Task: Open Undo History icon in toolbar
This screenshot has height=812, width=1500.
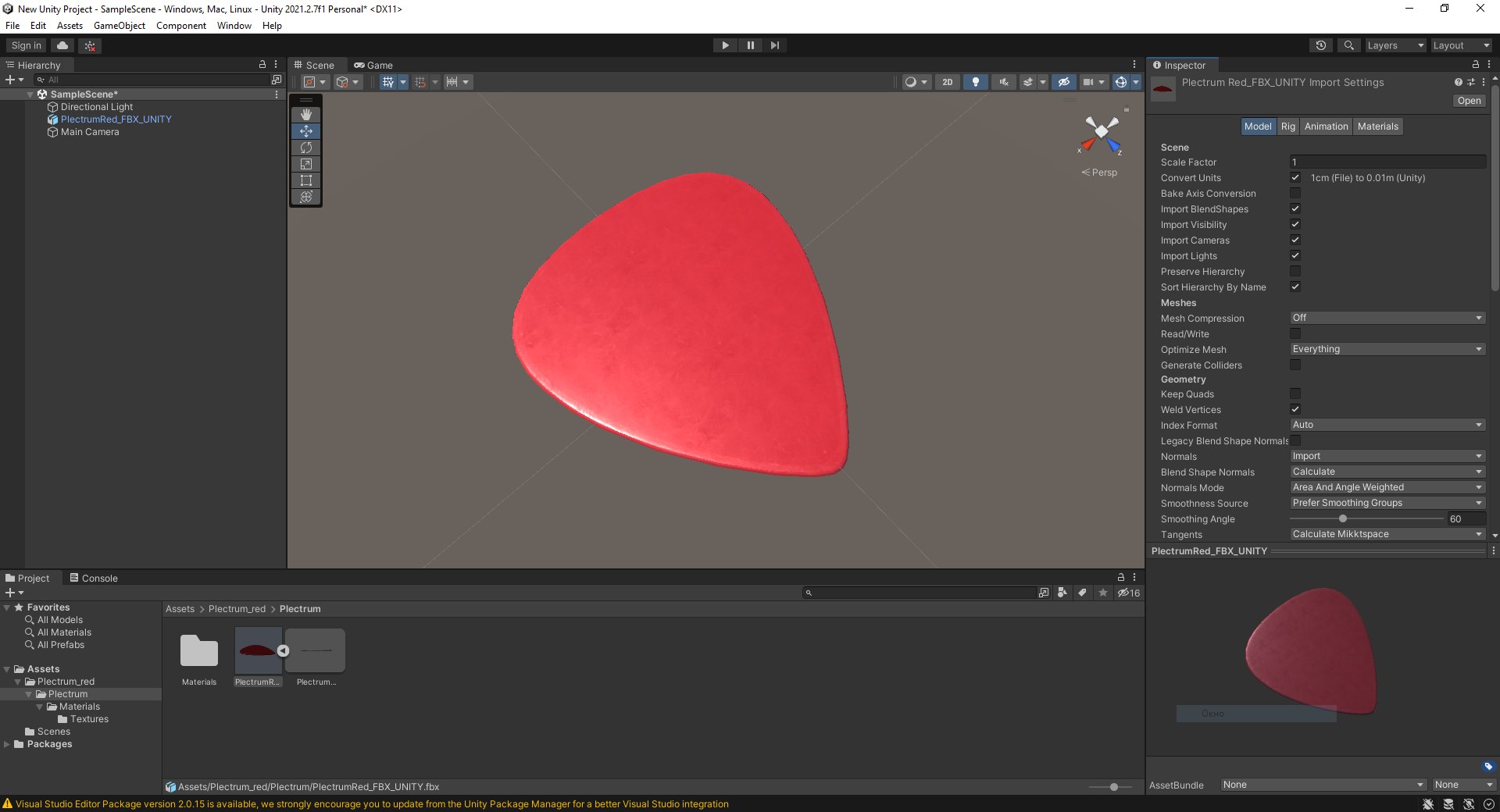Action: pos(1321,45)
